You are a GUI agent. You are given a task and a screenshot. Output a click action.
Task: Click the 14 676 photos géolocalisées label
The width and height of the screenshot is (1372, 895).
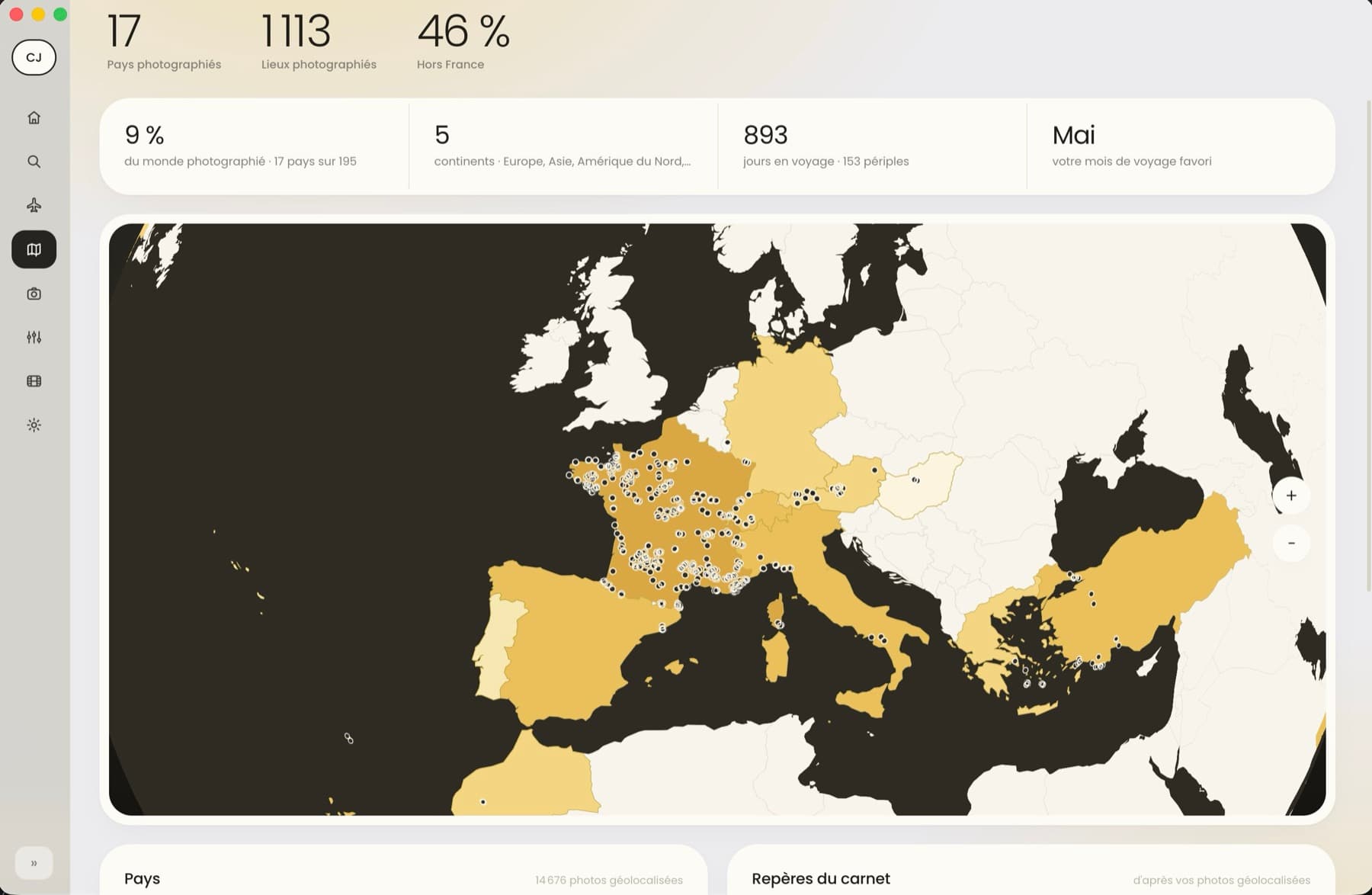click(x=609, y=880)
